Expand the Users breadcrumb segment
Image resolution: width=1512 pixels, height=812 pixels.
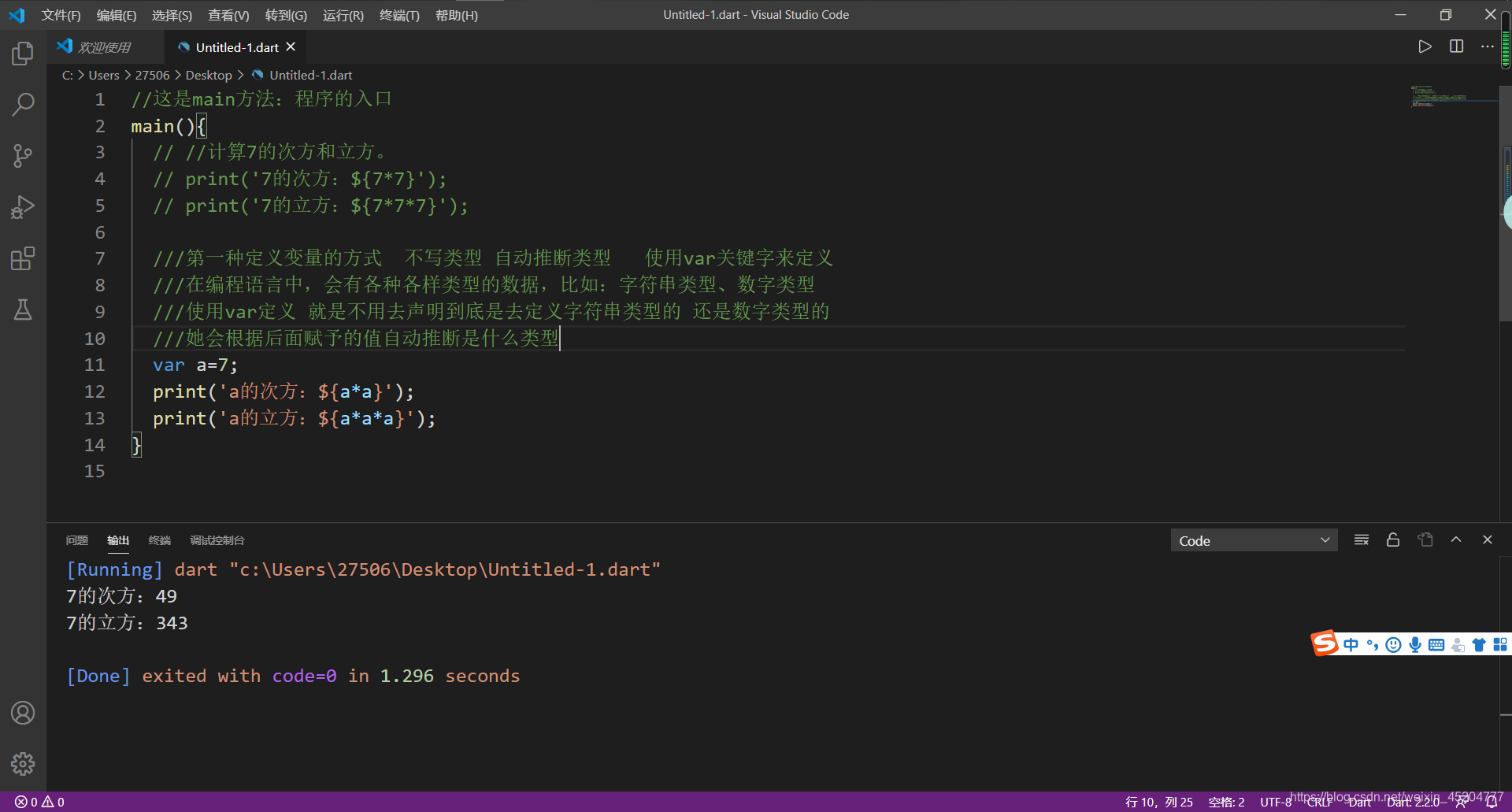tap(104, 75)
